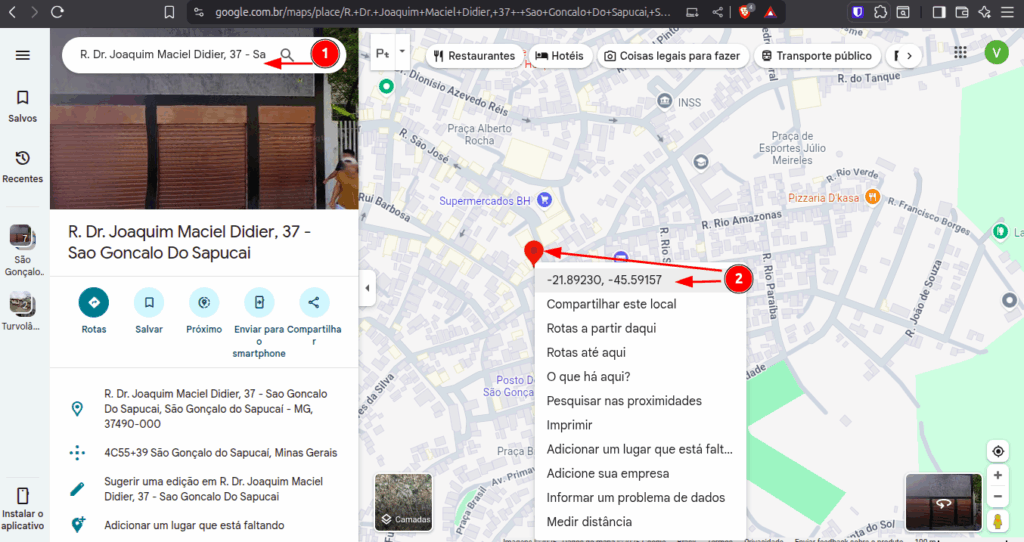Filter the map by Restaurantes
Screen dimensions: 1024x542
coord(474,56)
